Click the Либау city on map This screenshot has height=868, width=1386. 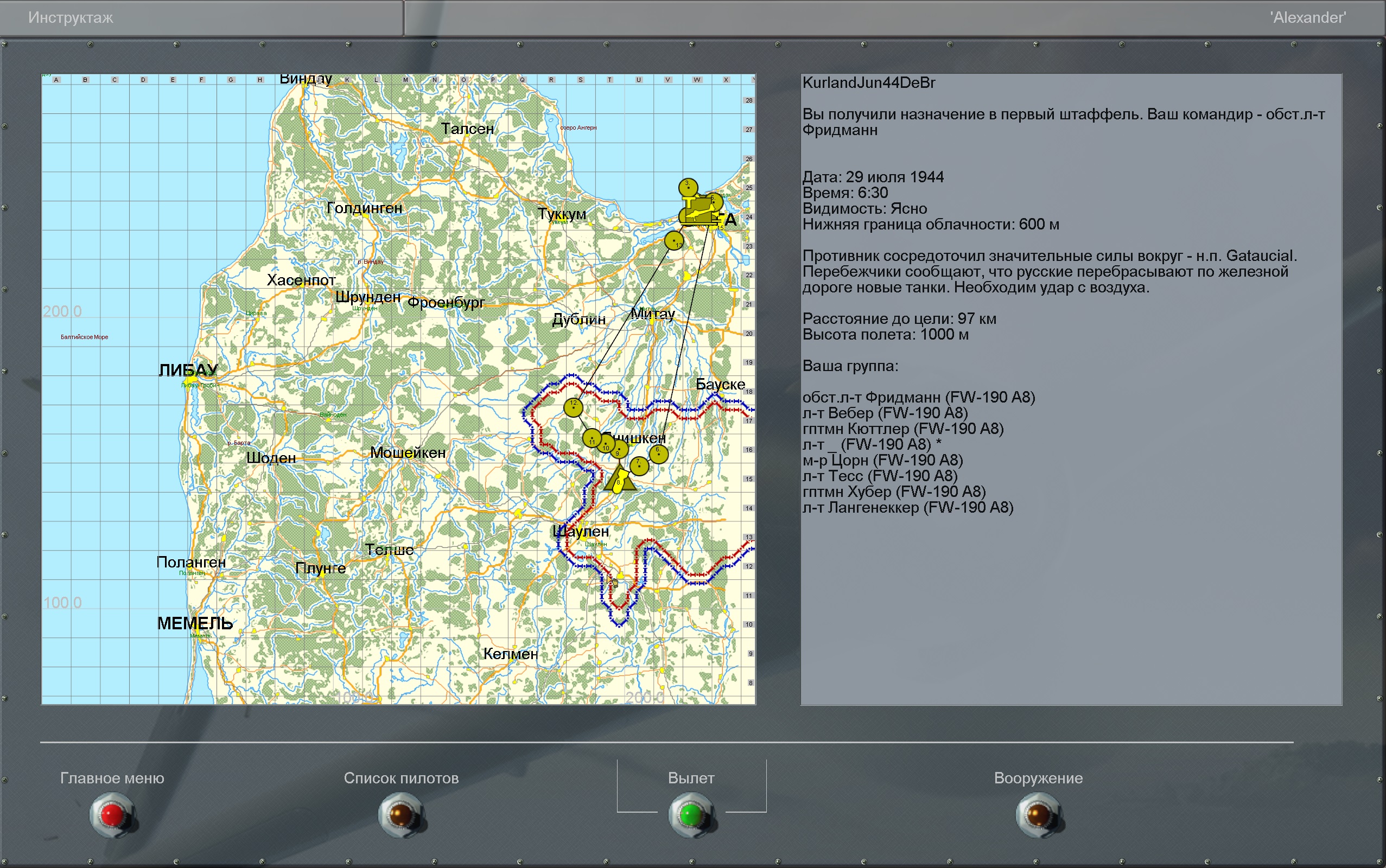[x=188, y=371]
